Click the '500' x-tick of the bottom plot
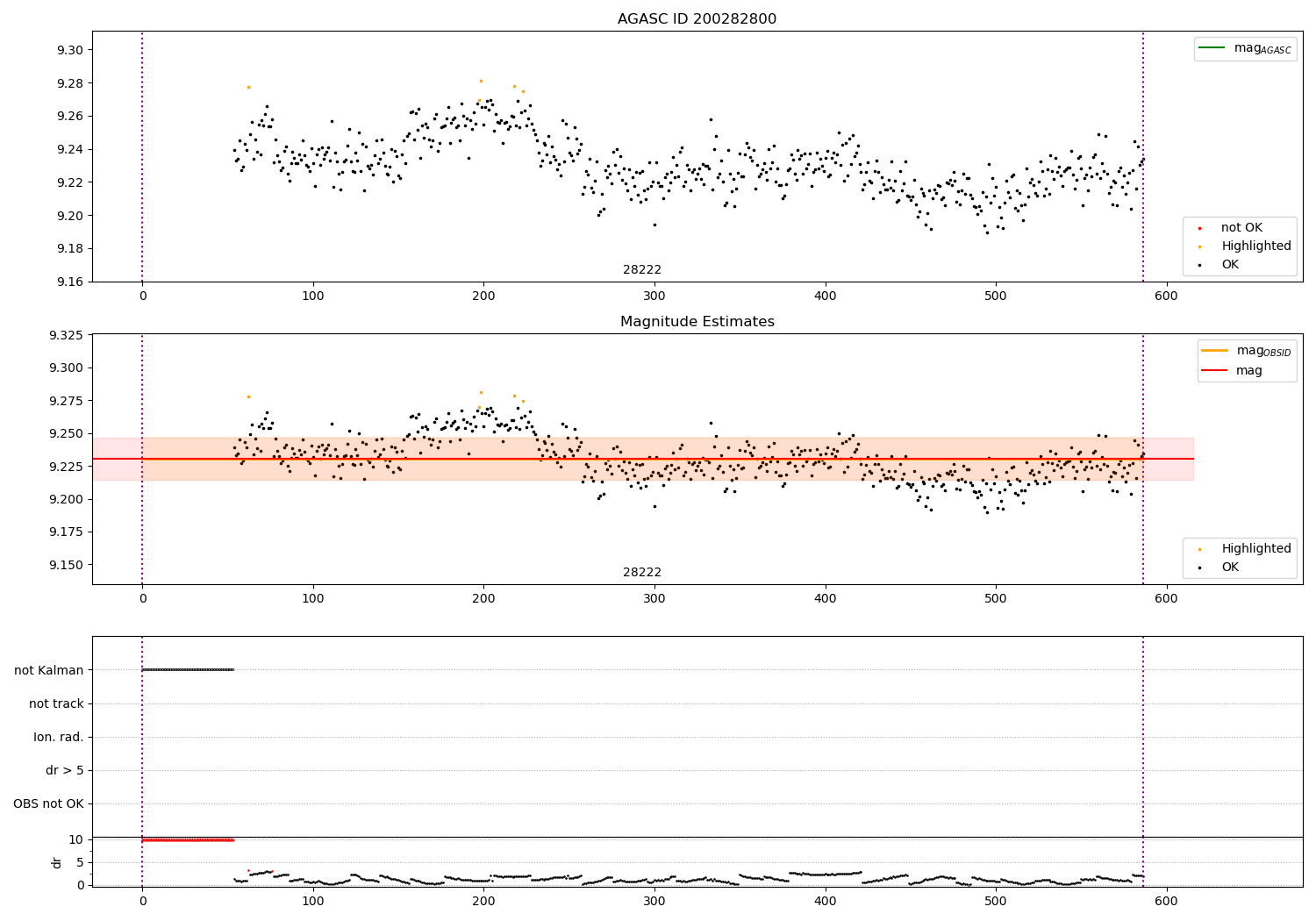Screen dimensions: 1316x921 pyautogui.click(x=995, y=900)
